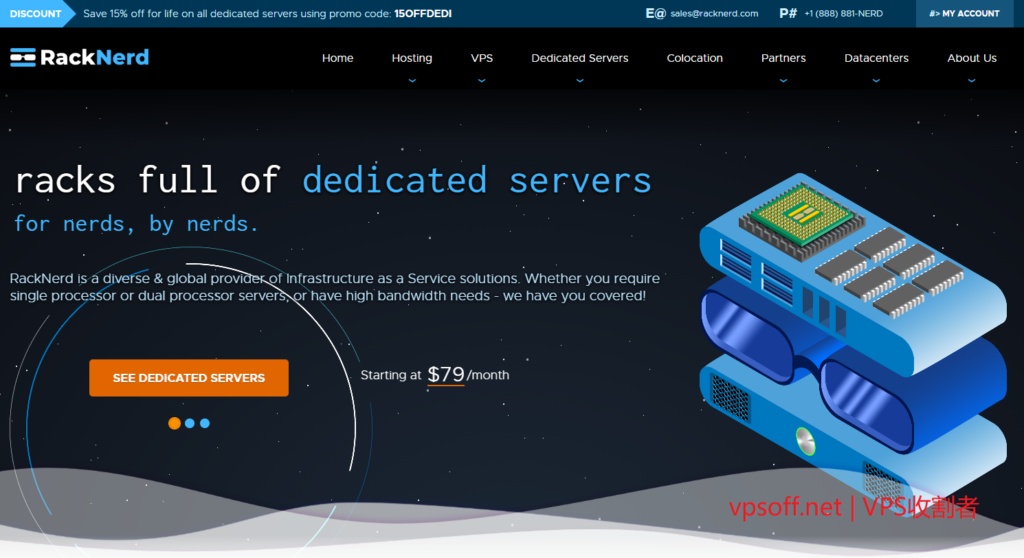Click the RackNerd logo

[80, 57]
